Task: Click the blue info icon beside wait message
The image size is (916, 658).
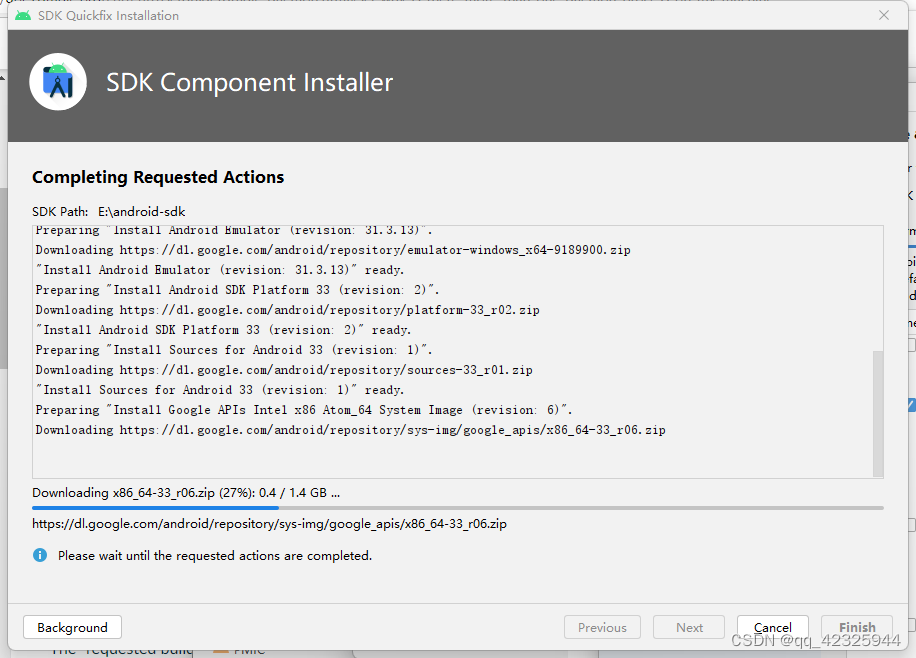Action: tap(40, 555)
